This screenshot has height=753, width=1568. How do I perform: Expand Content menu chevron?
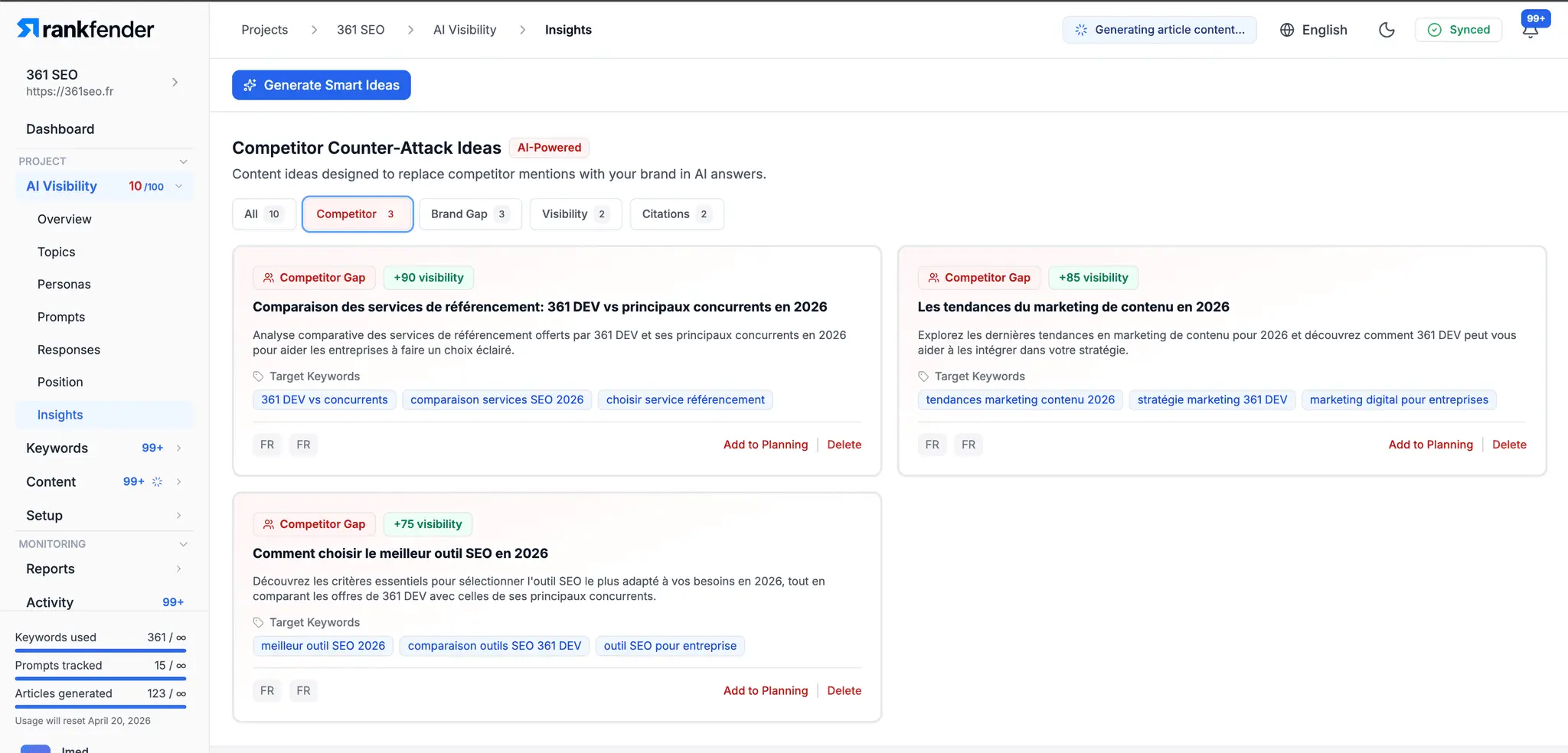tap(178, 482)
